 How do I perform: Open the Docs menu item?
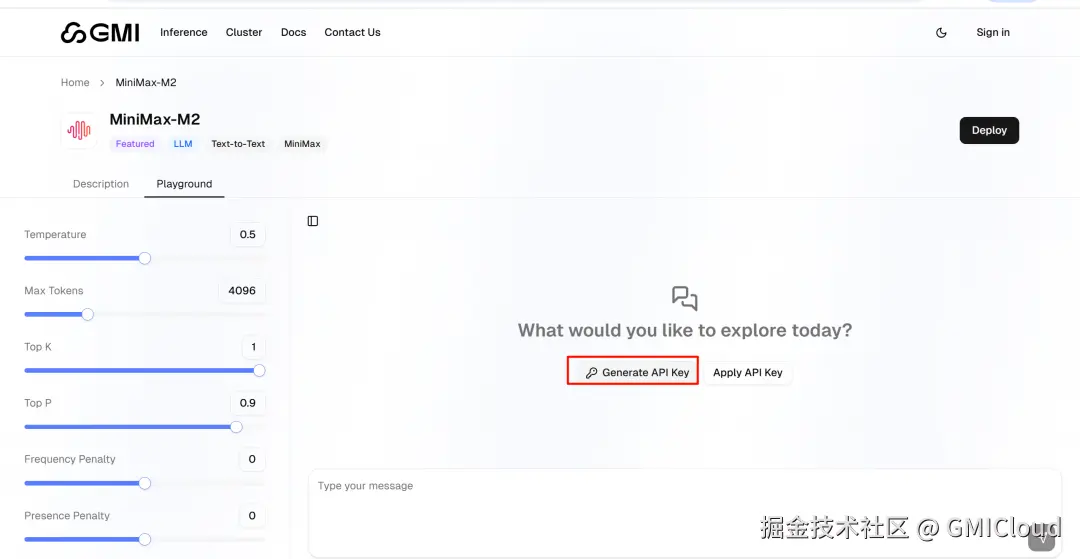point(293,32)
